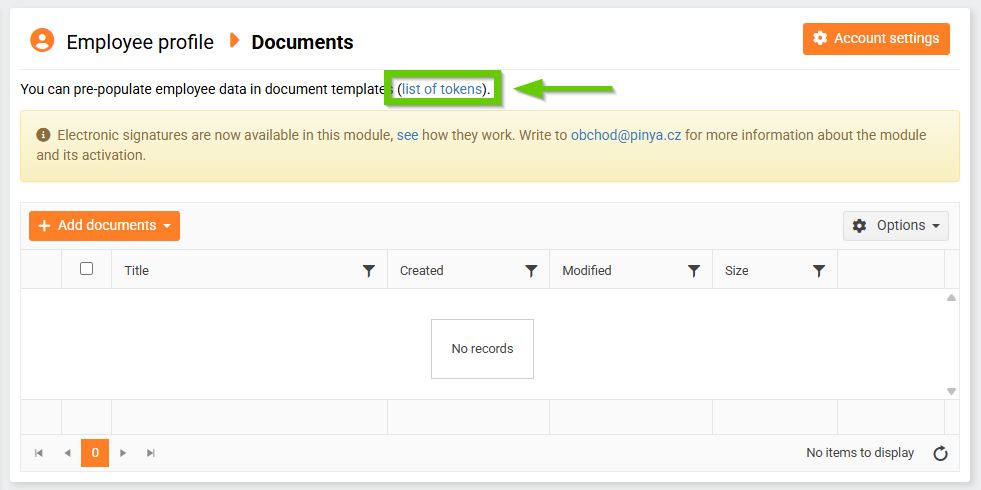Refresh the documents grid
Viewport: 981px width, 490px height.
940,454
